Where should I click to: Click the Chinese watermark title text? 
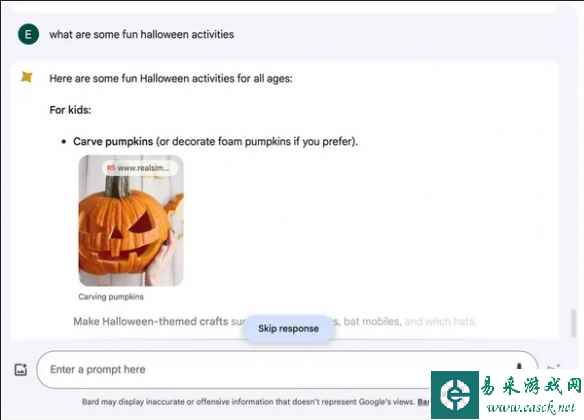tap(531, 385)
